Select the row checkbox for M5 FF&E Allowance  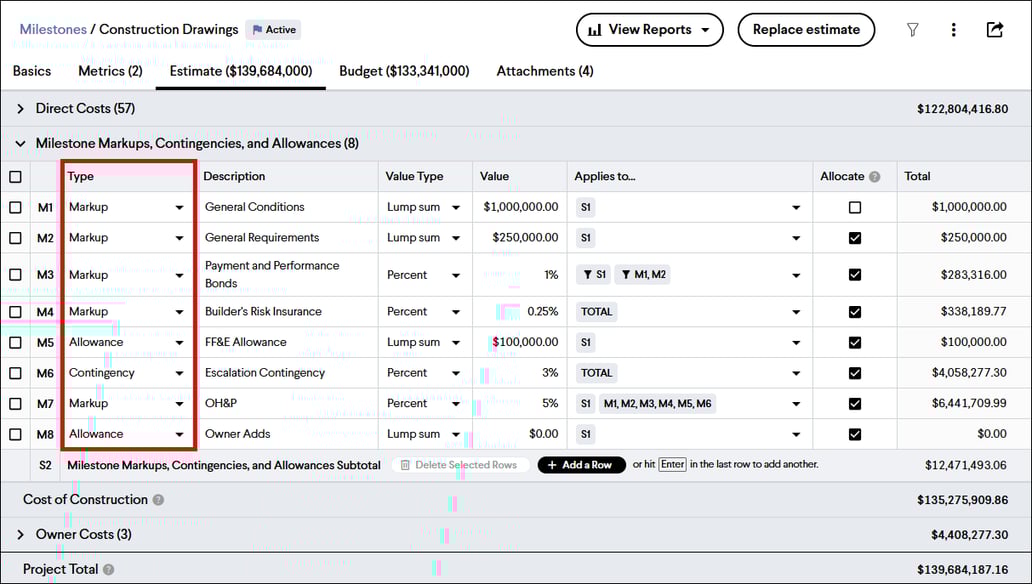(x=15, y=341)
